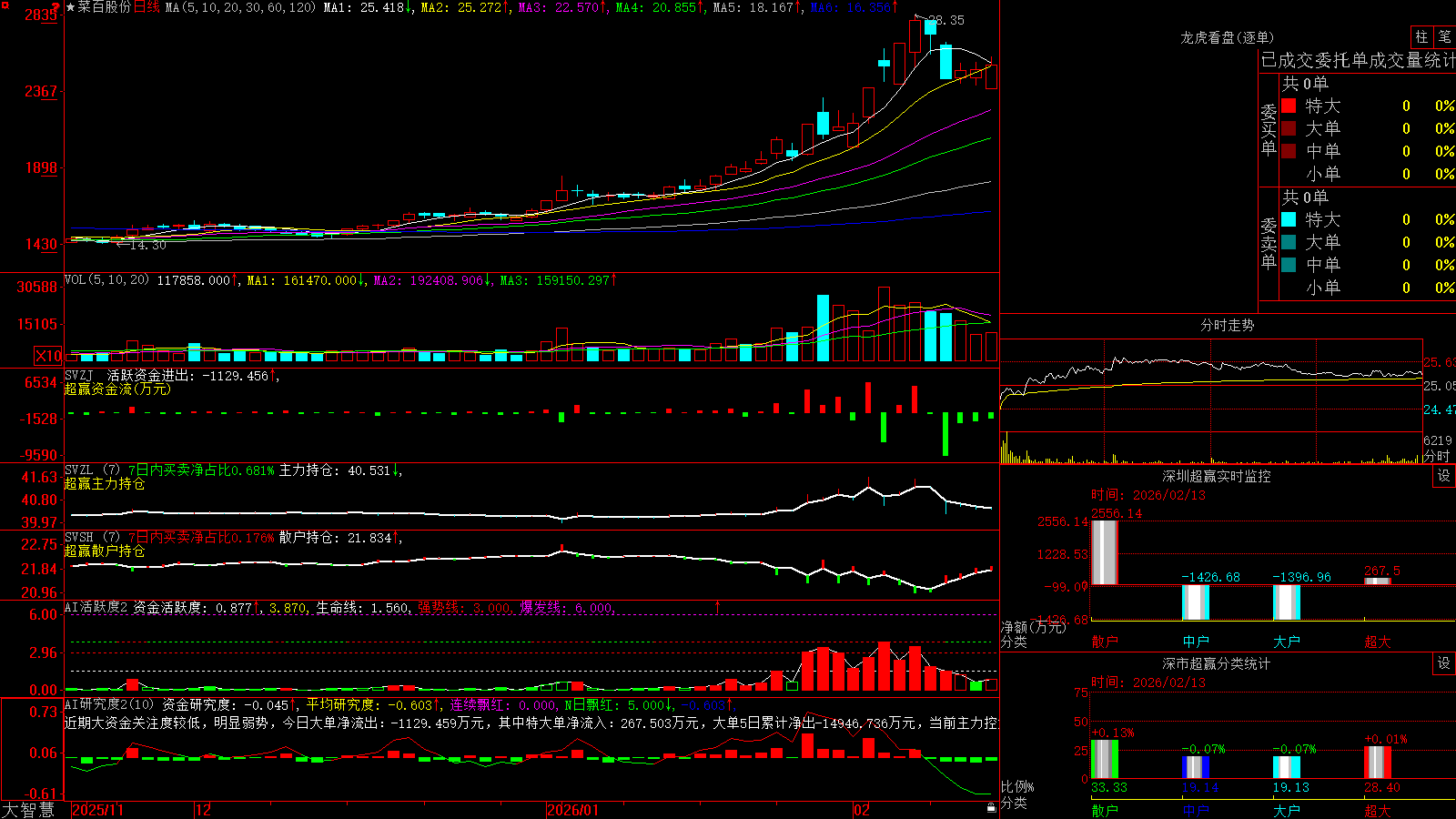1456x819 pixels.
Task: Click the 散户 2556.14 bar in 实时监控
Action: pos(1105,552)
